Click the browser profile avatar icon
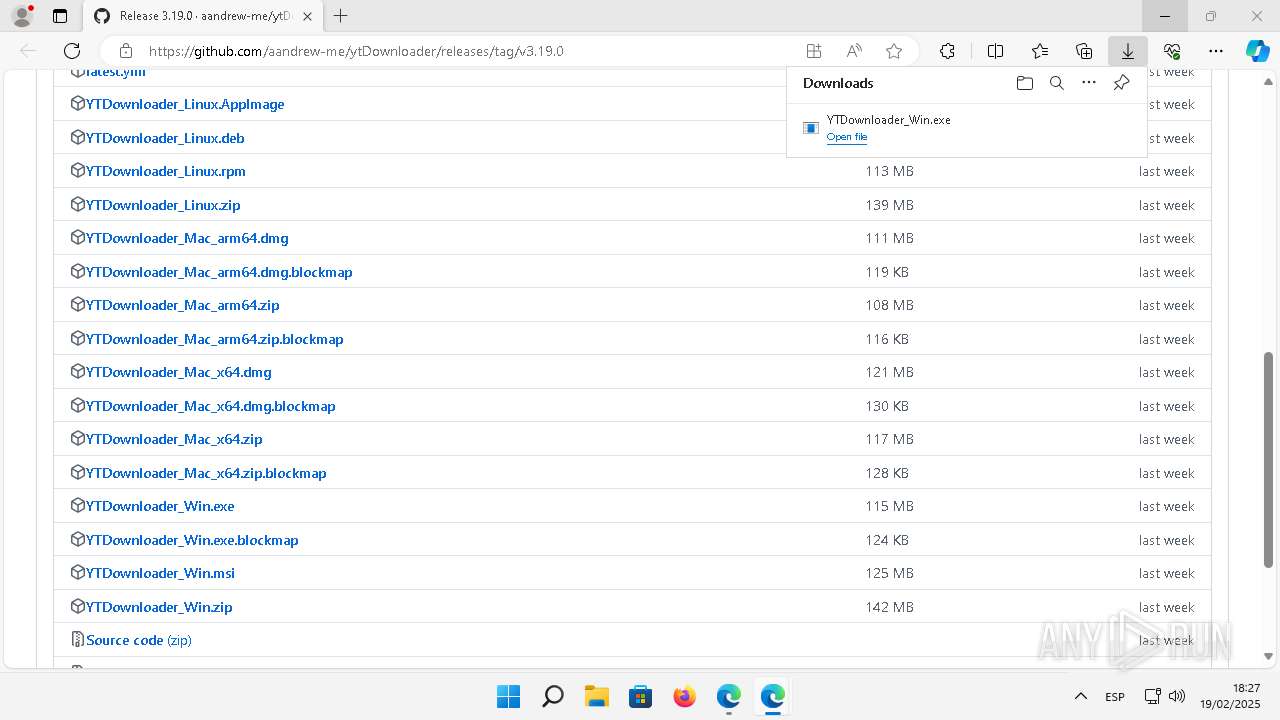This screenshot has height=720, width=1280. [22, 16]
